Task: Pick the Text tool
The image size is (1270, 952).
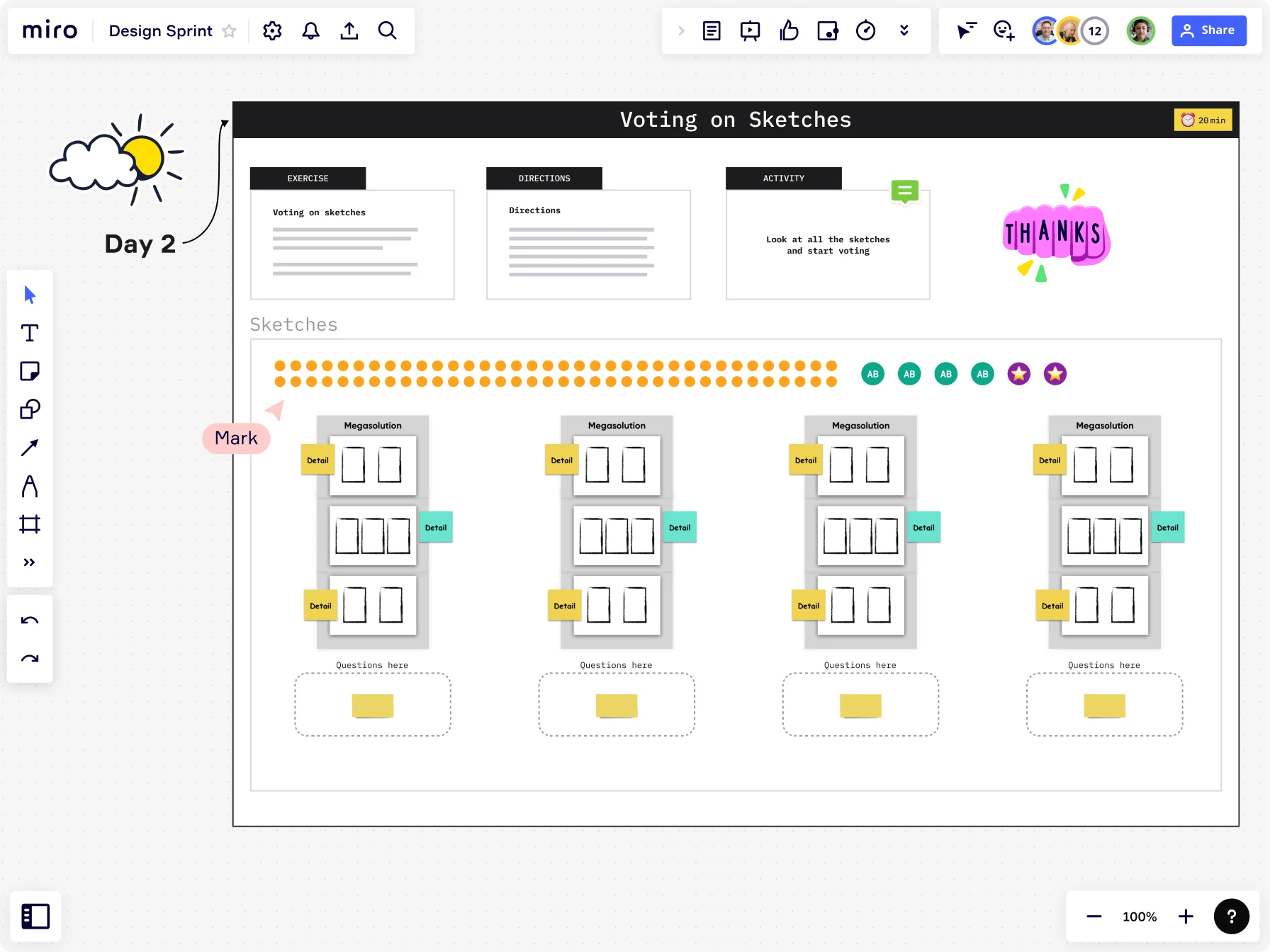Action: 30,332
